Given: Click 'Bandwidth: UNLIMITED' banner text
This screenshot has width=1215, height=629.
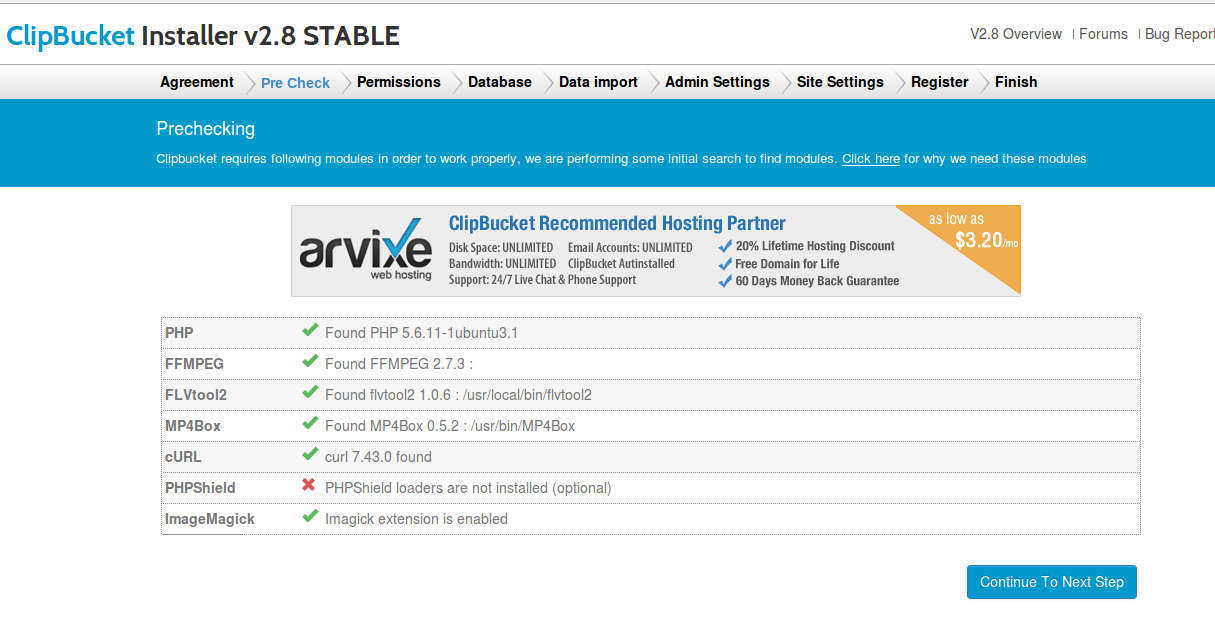Looking at the screenshot, I should pyautogui.click(x=502, y=264).
